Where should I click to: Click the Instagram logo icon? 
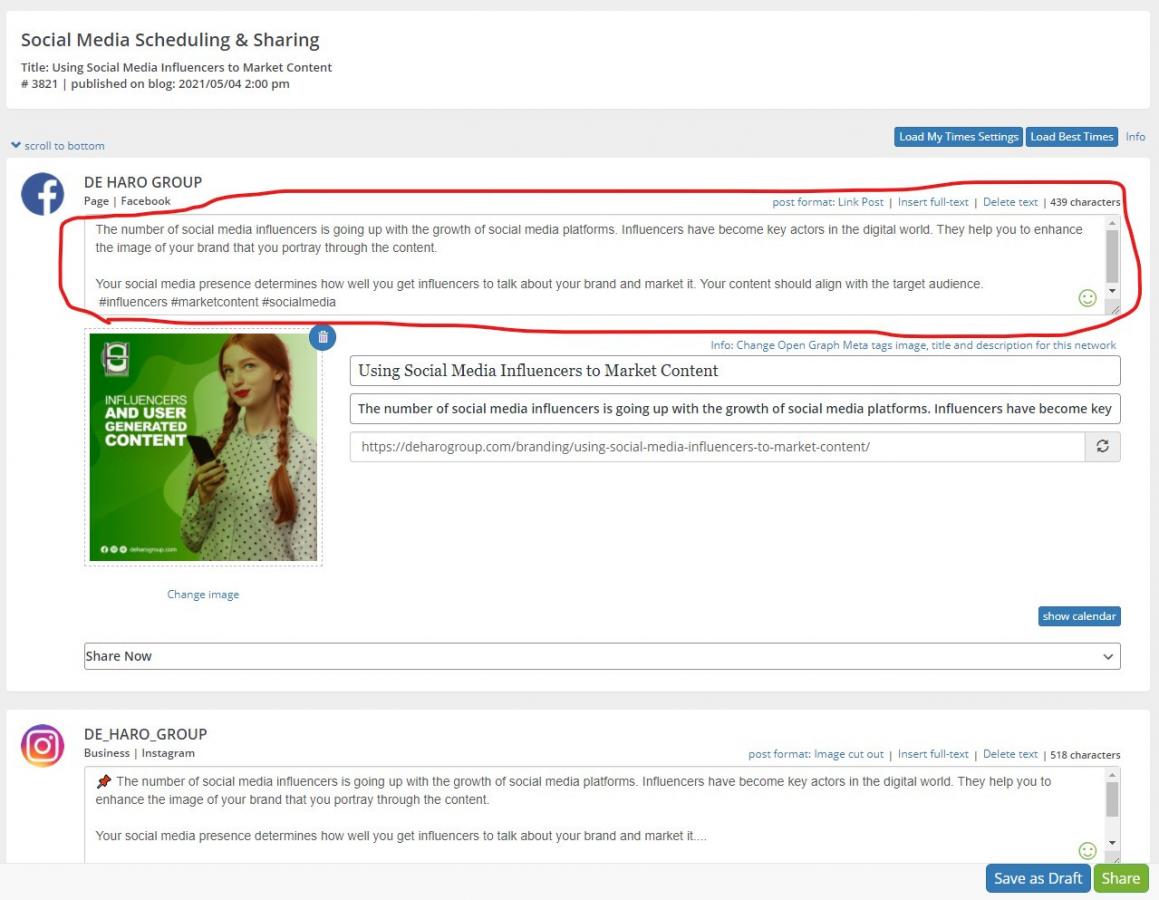point(42,746)
